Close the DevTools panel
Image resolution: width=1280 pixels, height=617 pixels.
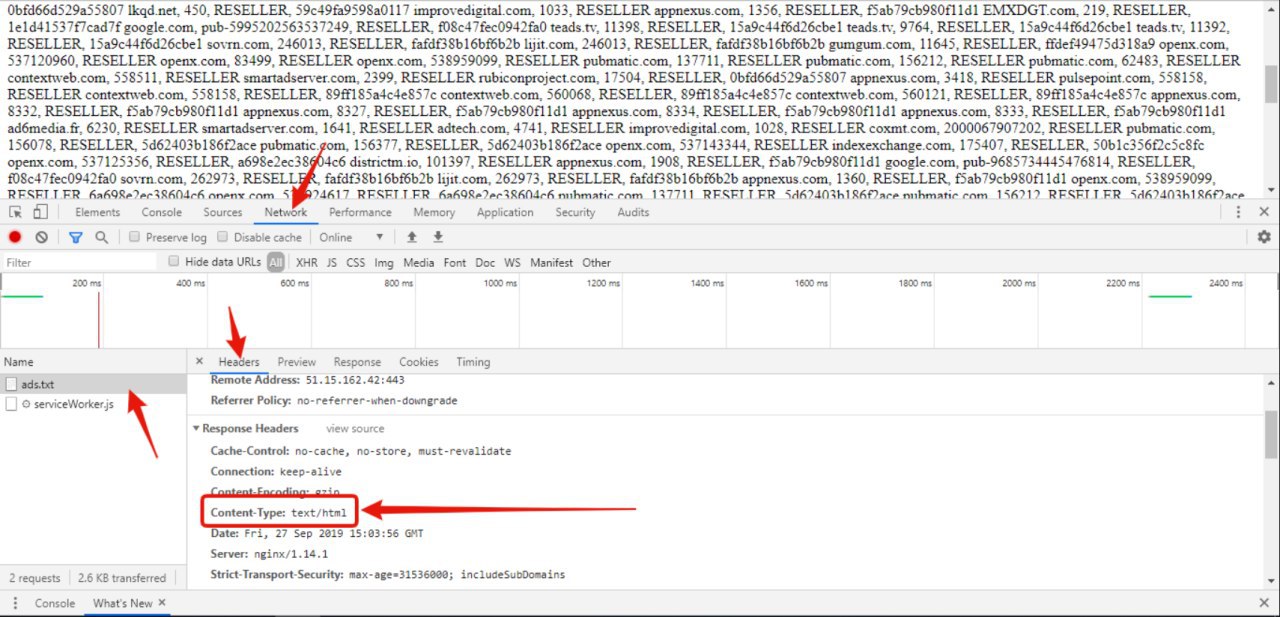1264,212
